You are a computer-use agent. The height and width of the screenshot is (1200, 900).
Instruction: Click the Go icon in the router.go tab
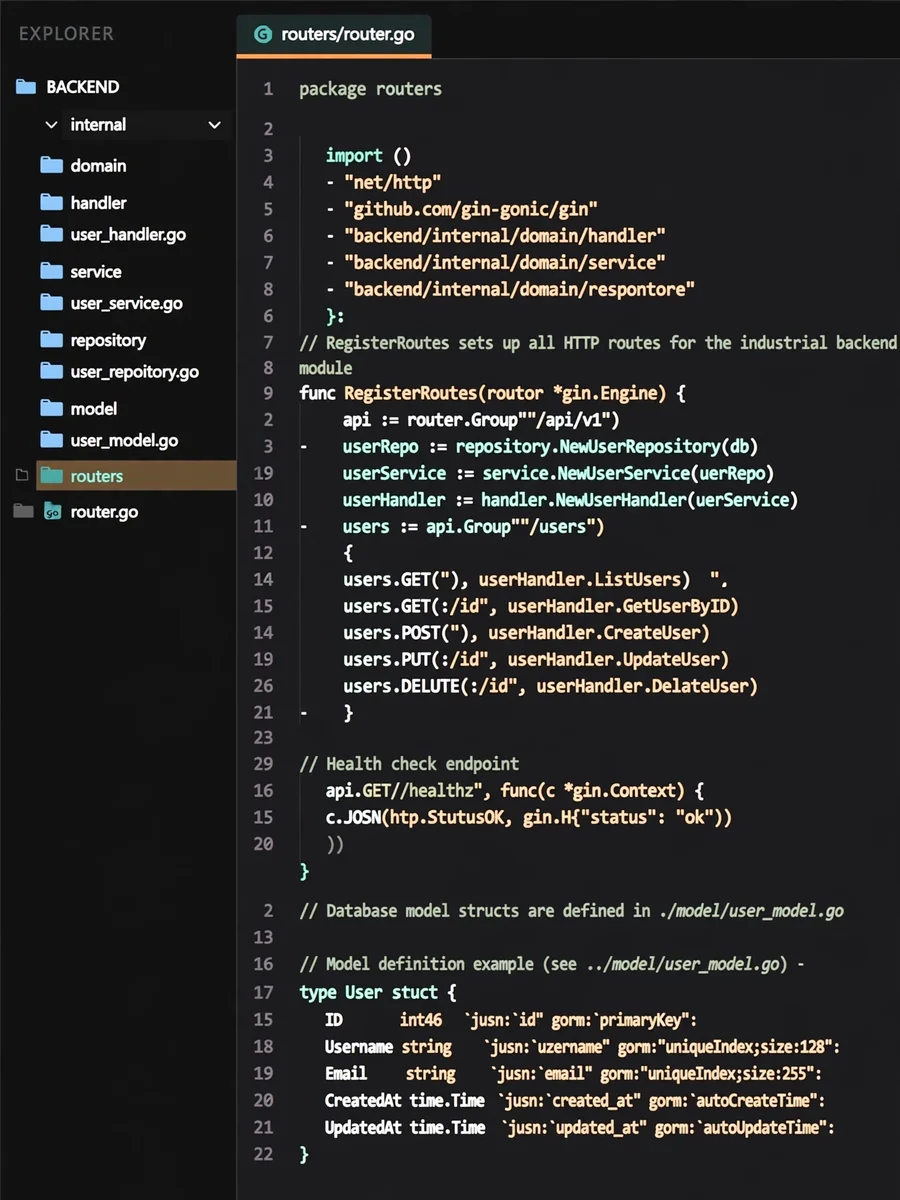coord(263,34)
